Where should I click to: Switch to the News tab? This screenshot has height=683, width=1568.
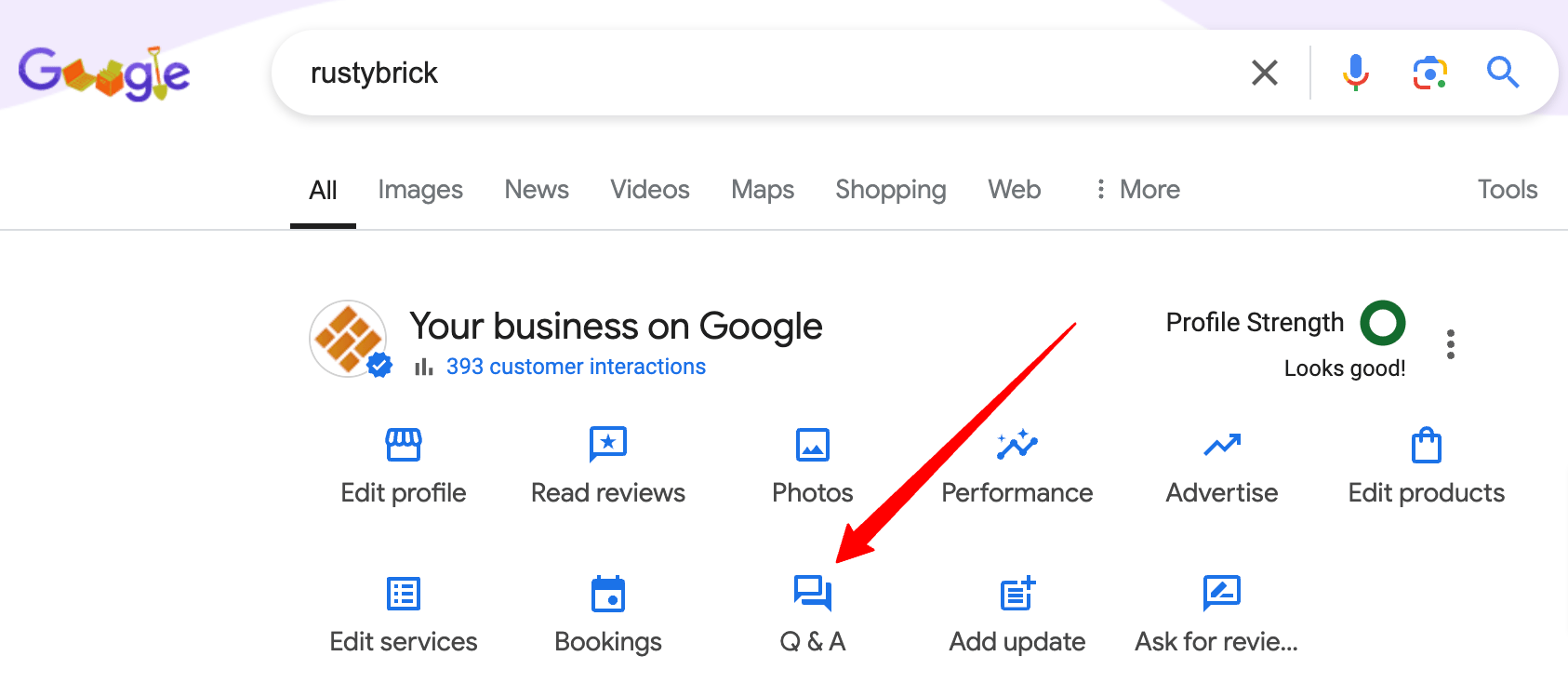[x=537, y=190]
